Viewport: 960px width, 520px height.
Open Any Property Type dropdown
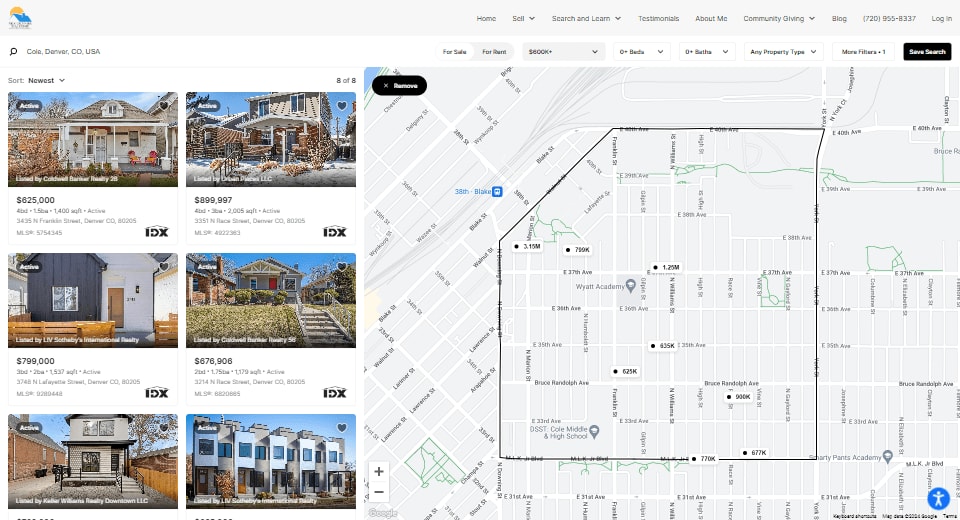783,52
